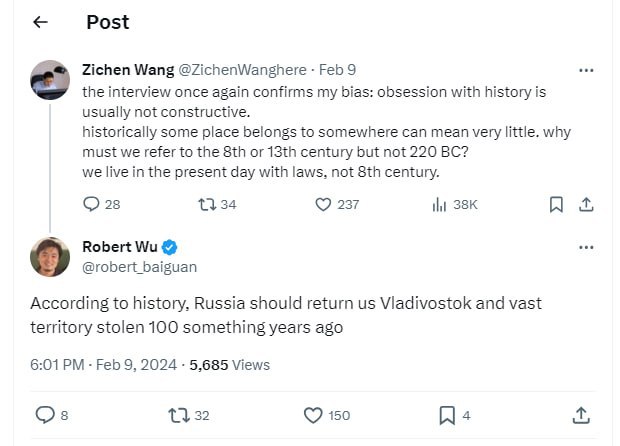The image size is (620, 446).
Task: Open the Feb 9 timestamp of Zichen's post
Action: [337, 70]
